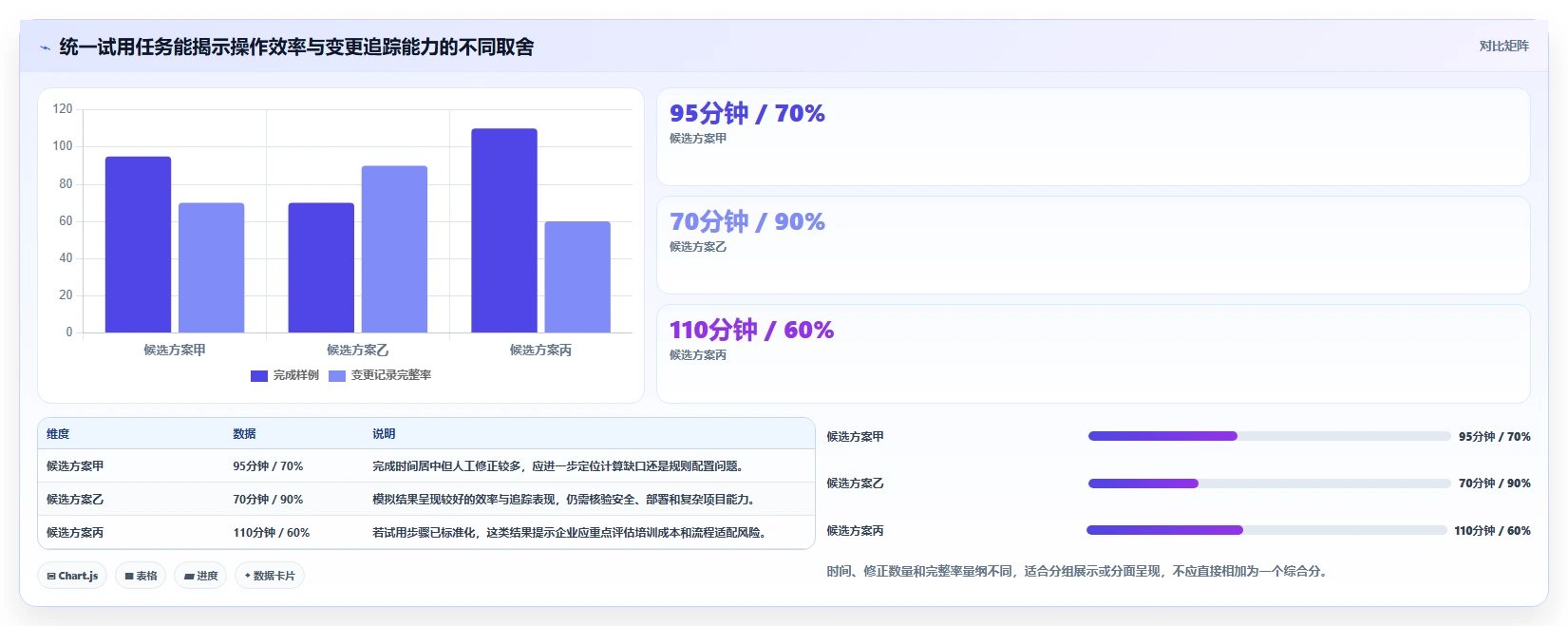Click table cell 110分钟 / 60%

(x=272, y=533)
